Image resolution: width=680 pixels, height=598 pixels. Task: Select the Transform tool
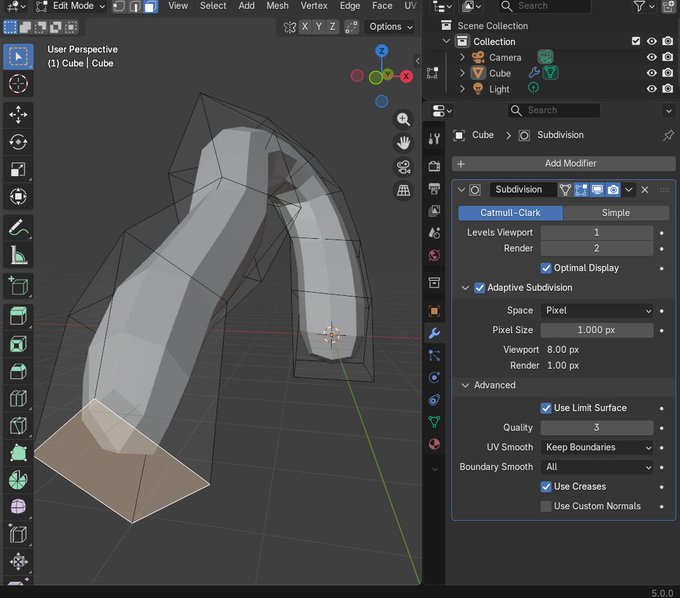pos(18,196)
